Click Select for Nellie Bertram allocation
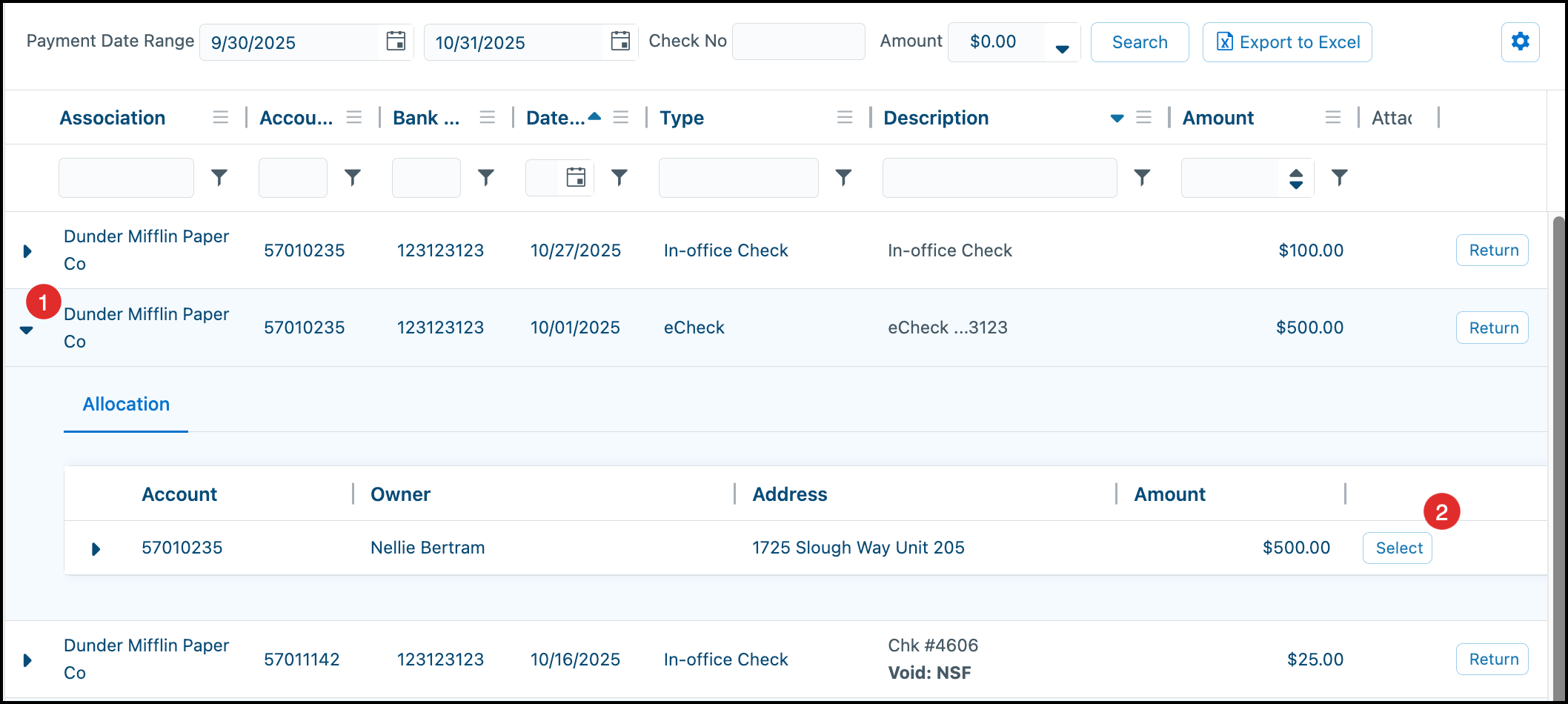 point(1398,548)
